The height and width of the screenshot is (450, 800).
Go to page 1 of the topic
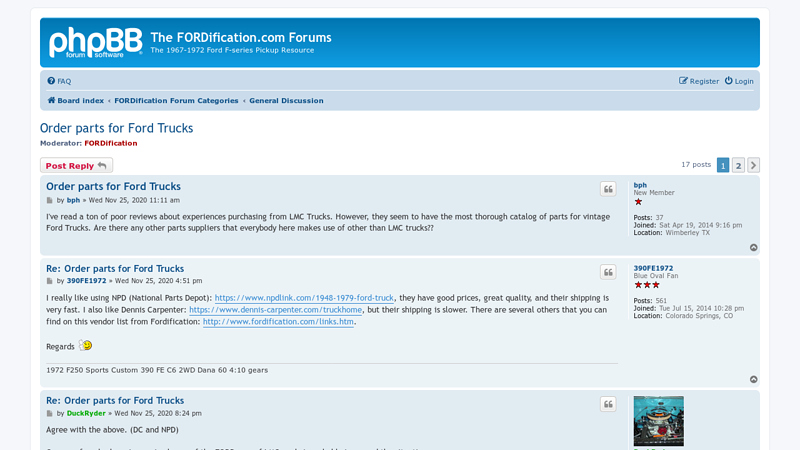pos(722,165)
